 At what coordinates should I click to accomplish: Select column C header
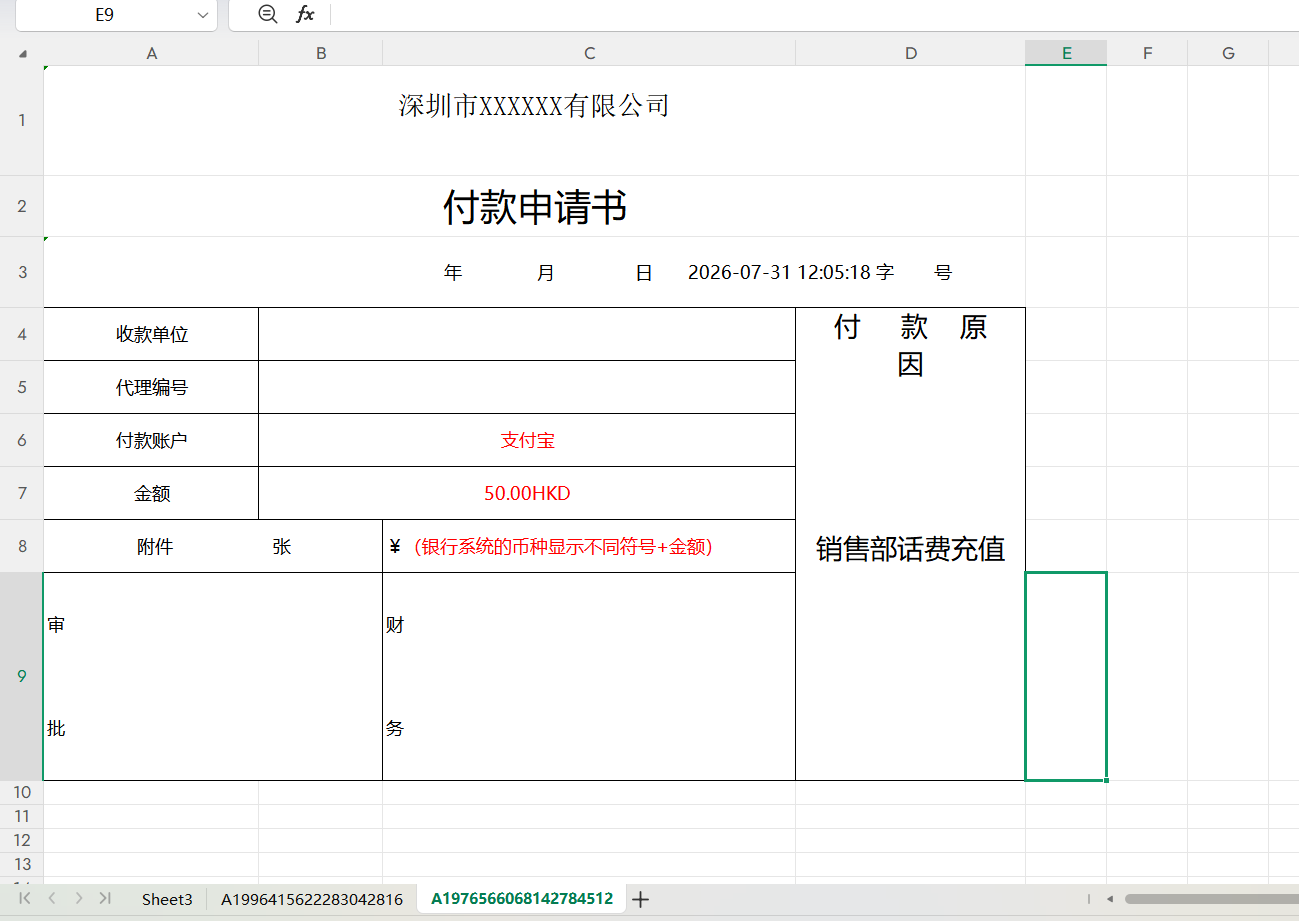tap(589, 53)
